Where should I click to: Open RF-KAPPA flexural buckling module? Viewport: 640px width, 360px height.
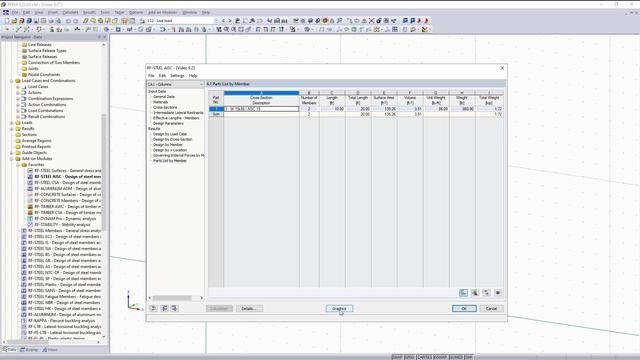point(61,321)
